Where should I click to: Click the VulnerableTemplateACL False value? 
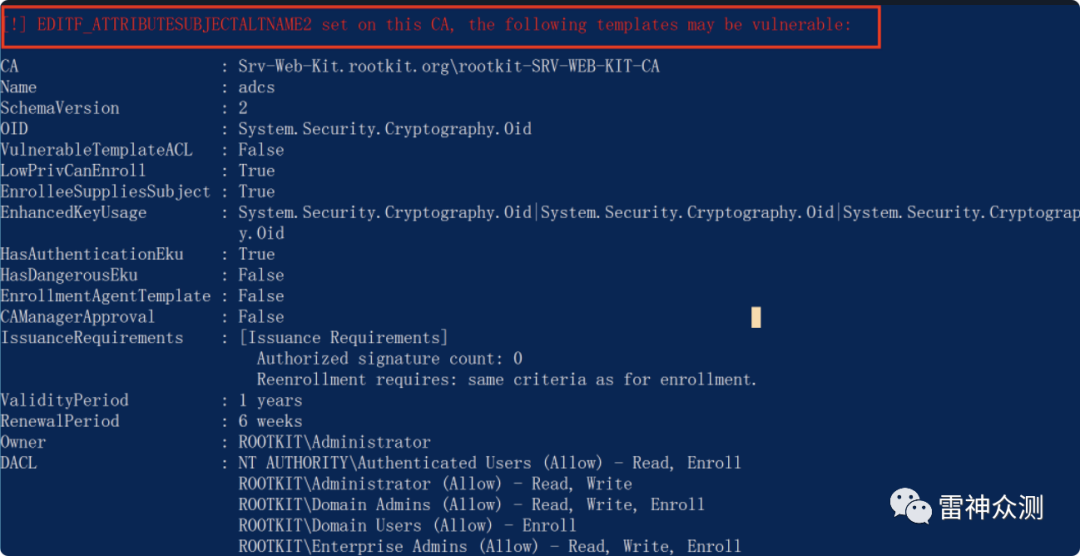[x=261, y=150]
